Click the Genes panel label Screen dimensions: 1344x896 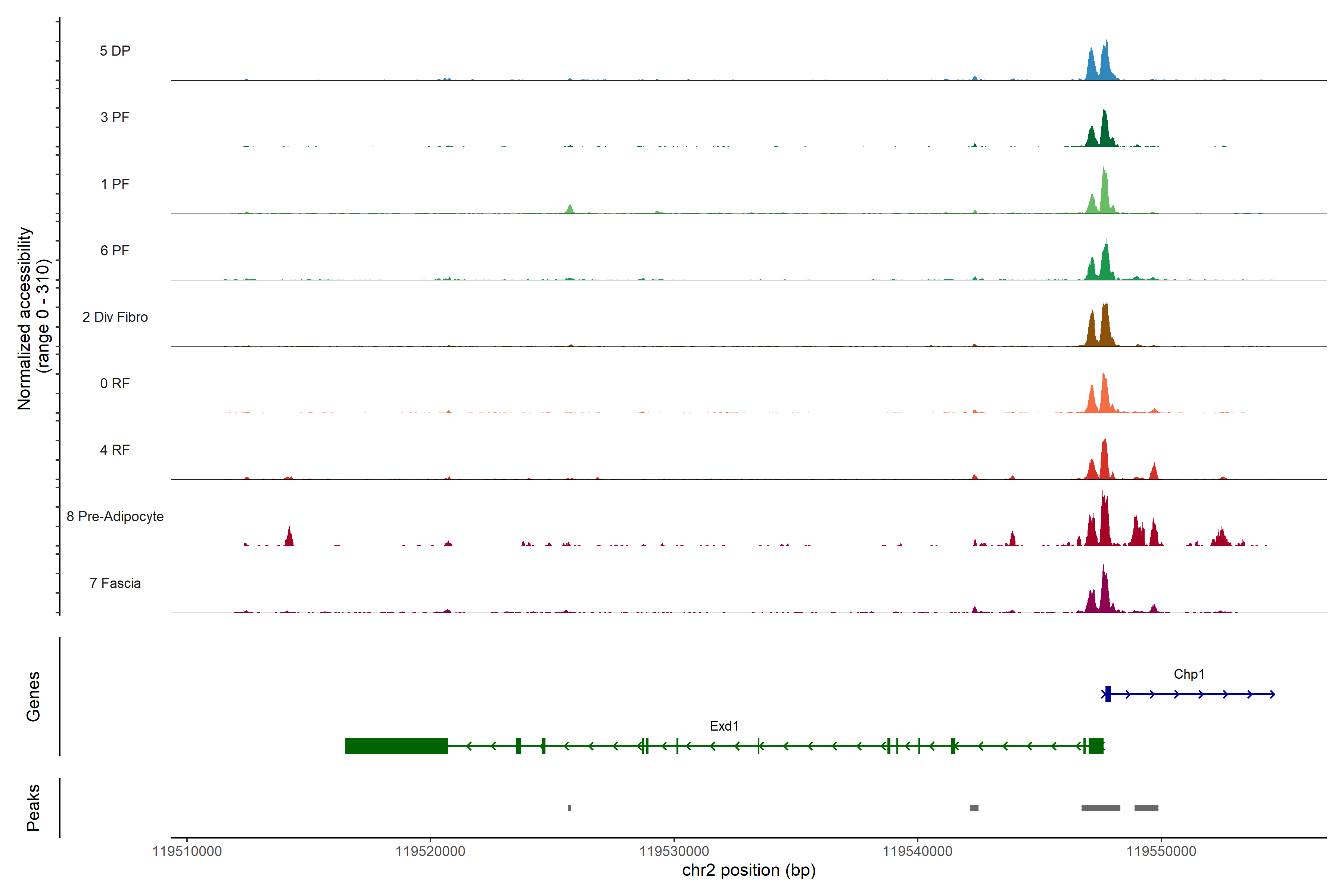coord(33,697)
